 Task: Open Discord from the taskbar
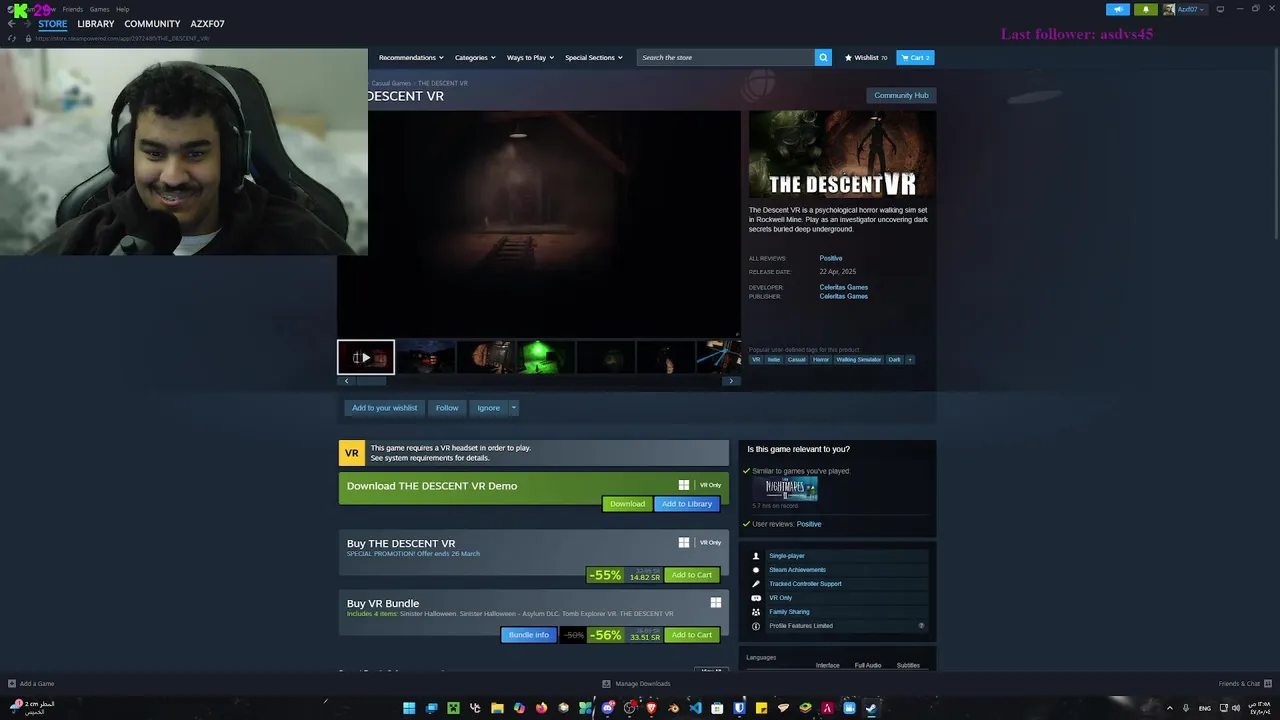pos(607,708)
